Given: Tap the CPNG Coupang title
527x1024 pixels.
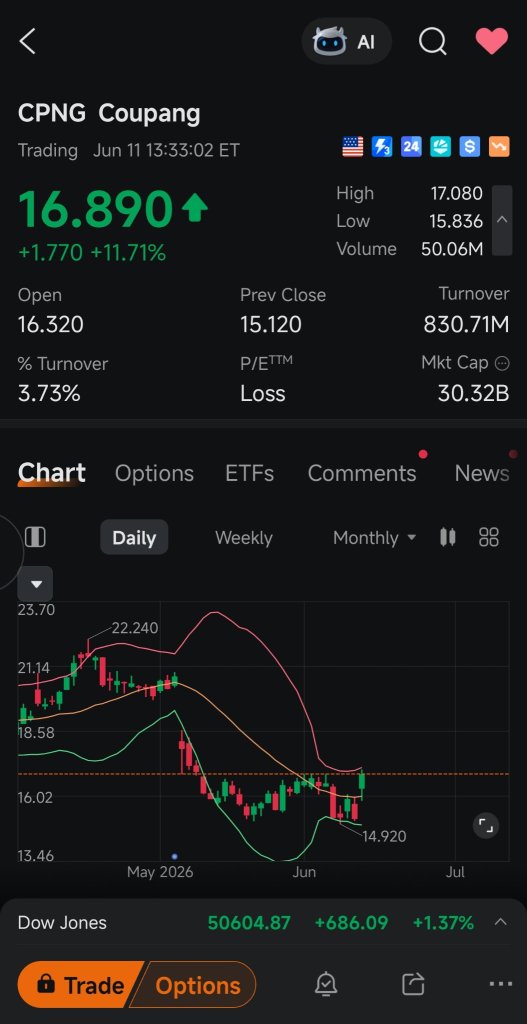Looking at the screenshot, I should (109, 114).
